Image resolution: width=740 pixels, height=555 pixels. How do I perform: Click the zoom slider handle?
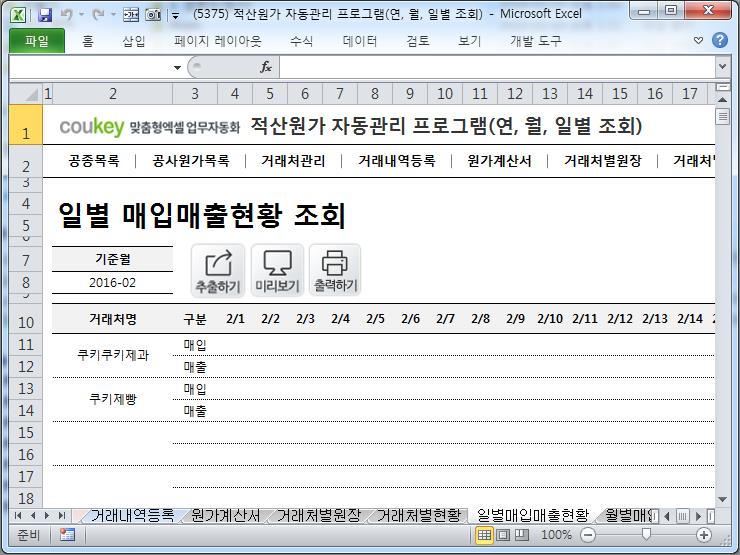(x=647, y=534)
